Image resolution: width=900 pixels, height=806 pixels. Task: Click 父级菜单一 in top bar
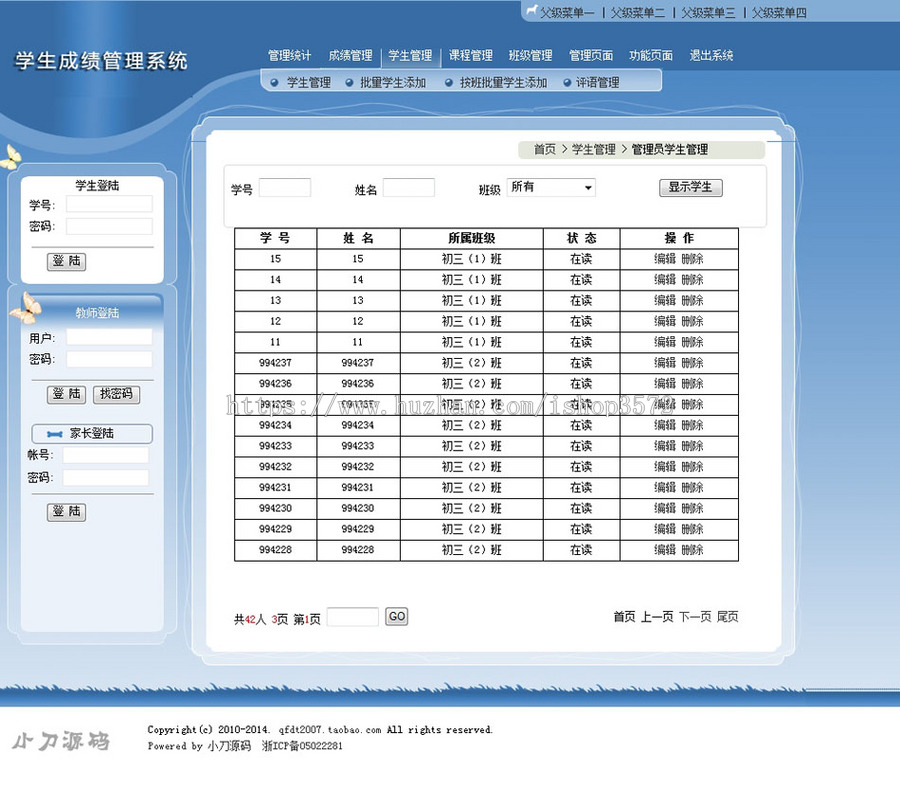[x=567, y=13]
